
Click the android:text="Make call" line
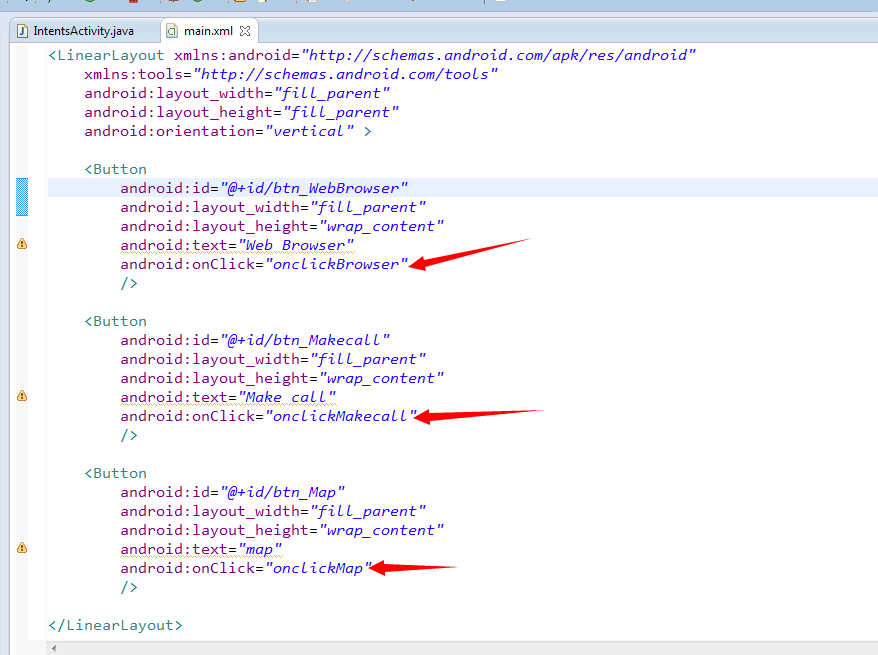tap(228, 397)
